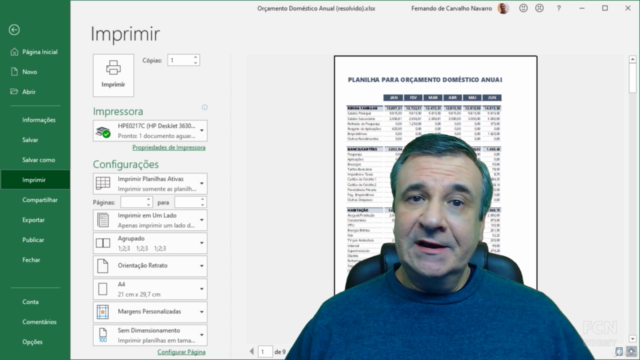The height and width of the screenshot is (360, 640).
Task: Send a frown feedback icon
Action: 540,8
